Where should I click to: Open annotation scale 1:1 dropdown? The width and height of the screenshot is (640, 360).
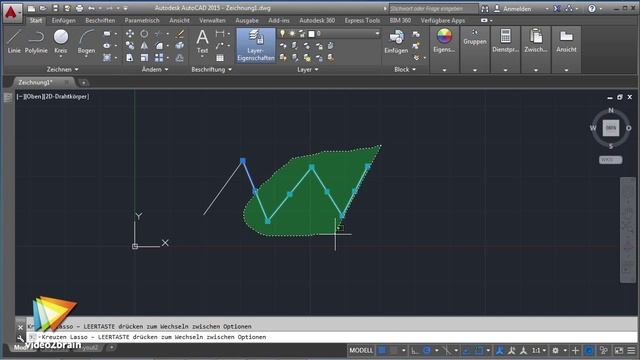click(x=538, y=350)
